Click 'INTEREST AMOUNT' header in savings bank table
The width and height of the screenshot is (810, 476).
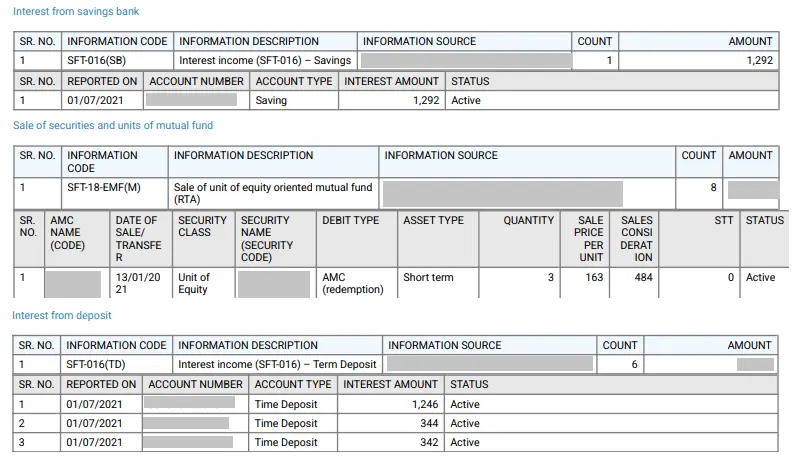click(392, 81)
